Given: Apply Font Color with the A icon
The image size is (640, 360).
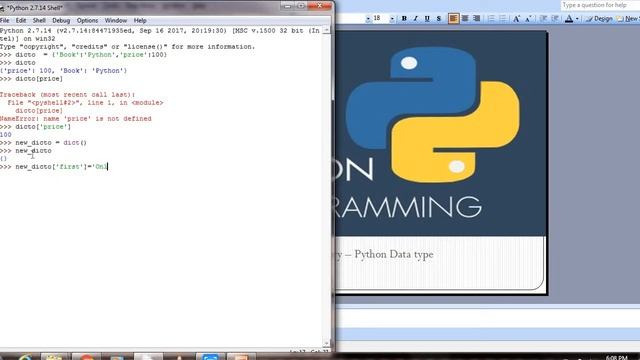Looking at the screenshot, I should coord(569,18).
